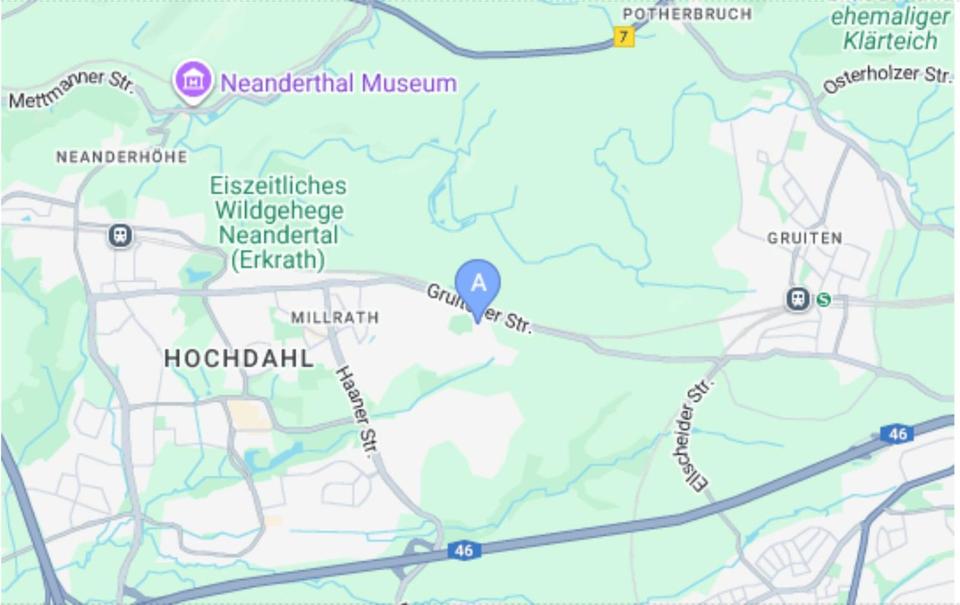Select Eiszeitliches Wildgehege Neandertal park label
Image resolution: width=960 pixels, height=605 pixels.
278,222
